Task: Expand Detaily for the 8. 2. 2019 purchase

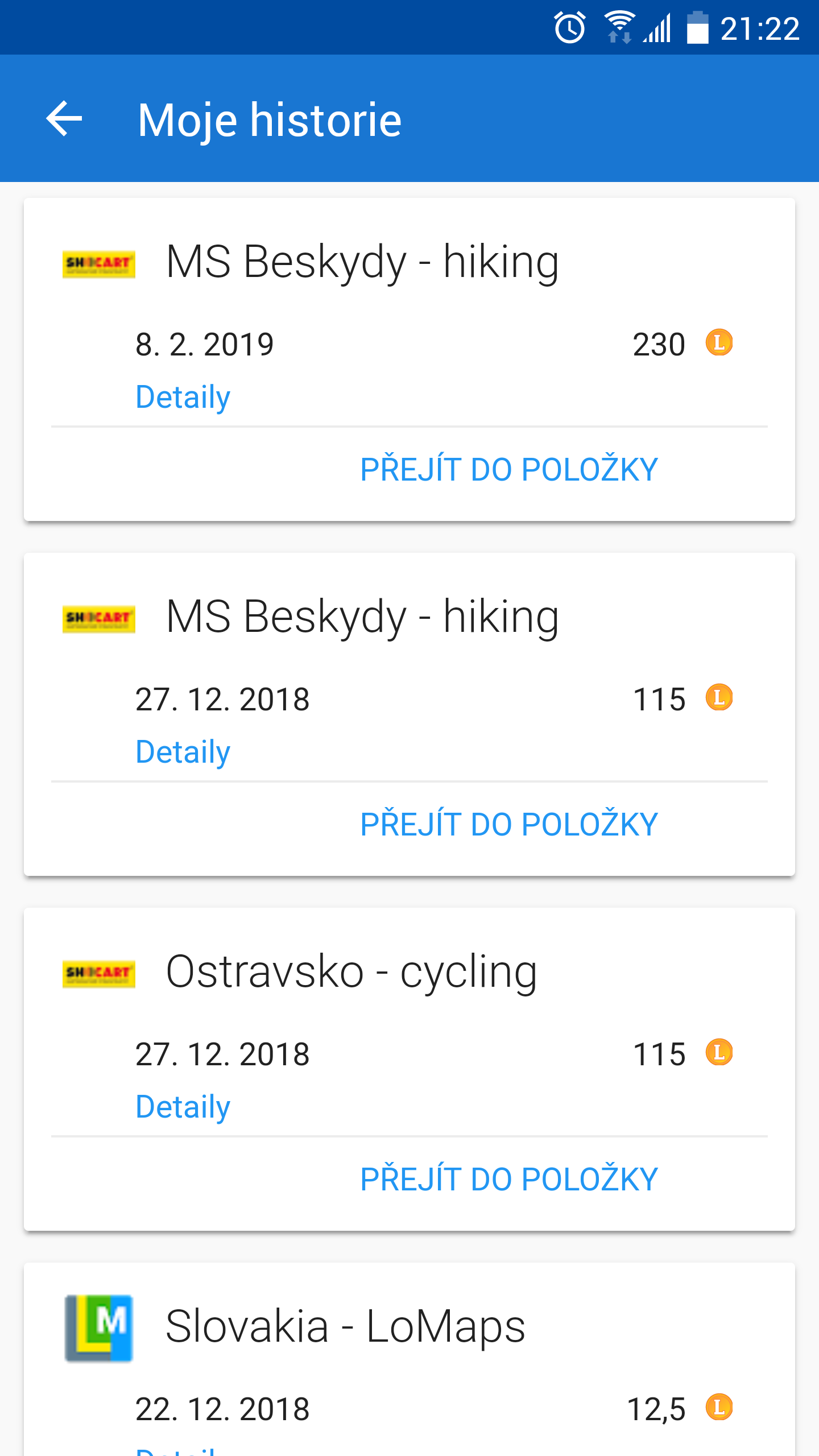Action: (x=183, y=397)
